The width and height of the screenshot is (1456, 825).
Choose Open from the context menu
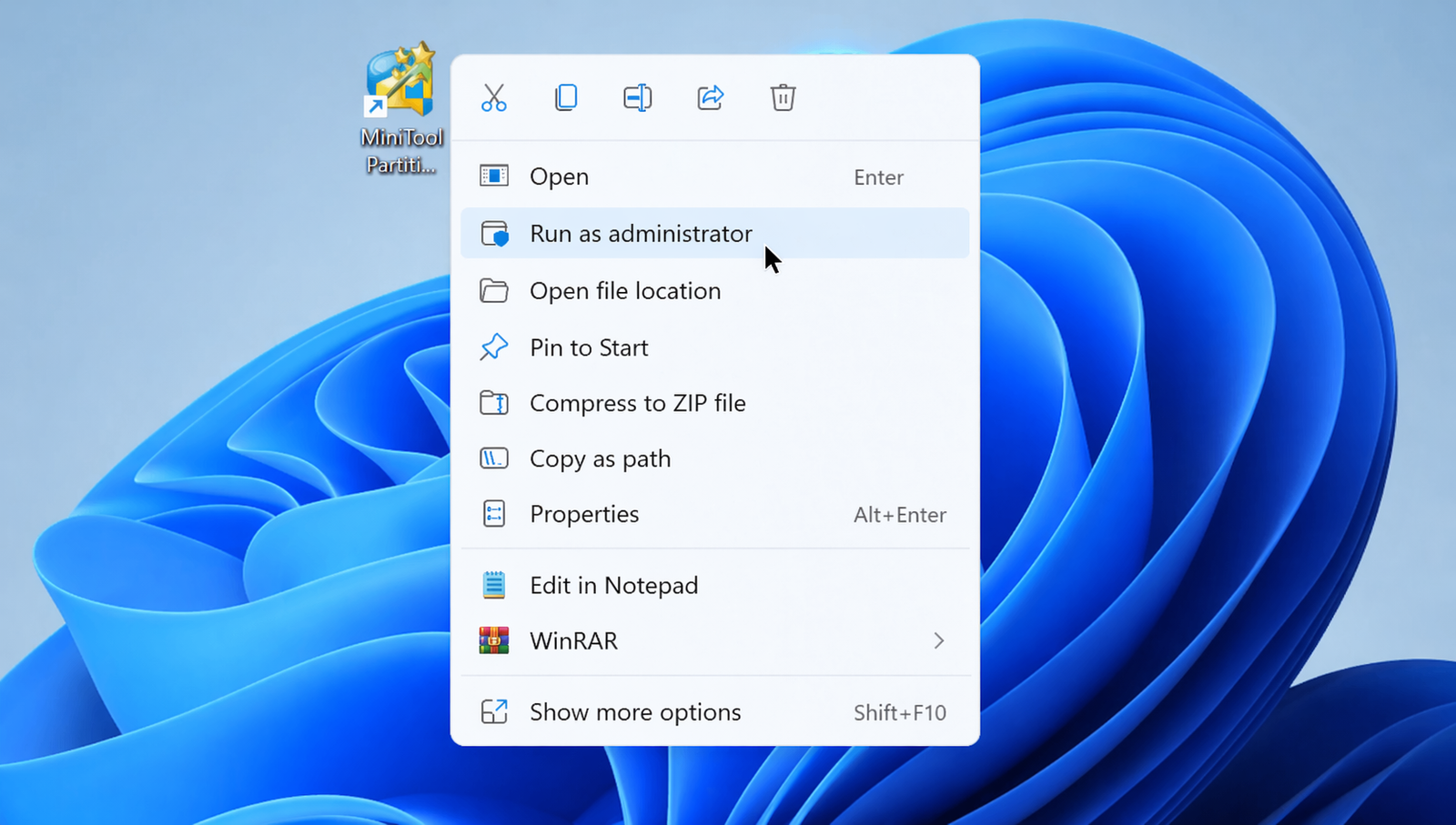714,176
